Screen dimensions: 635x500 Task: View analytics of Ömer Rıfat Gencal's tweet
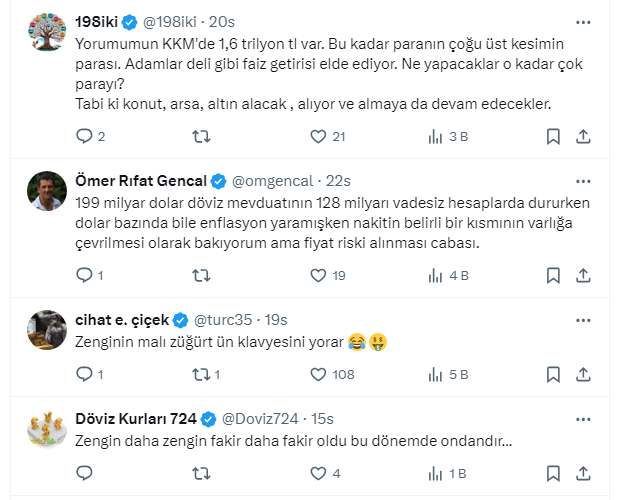[436, 275]
